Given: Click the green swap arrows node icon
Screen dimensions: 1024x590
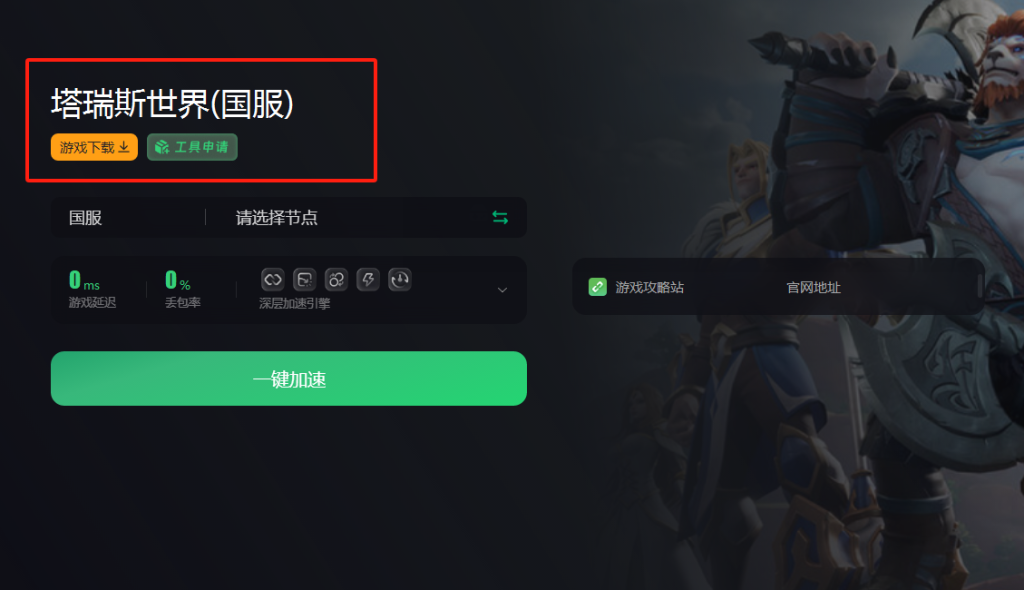Looking at the screenshot, I should click(x=500, y=218).
